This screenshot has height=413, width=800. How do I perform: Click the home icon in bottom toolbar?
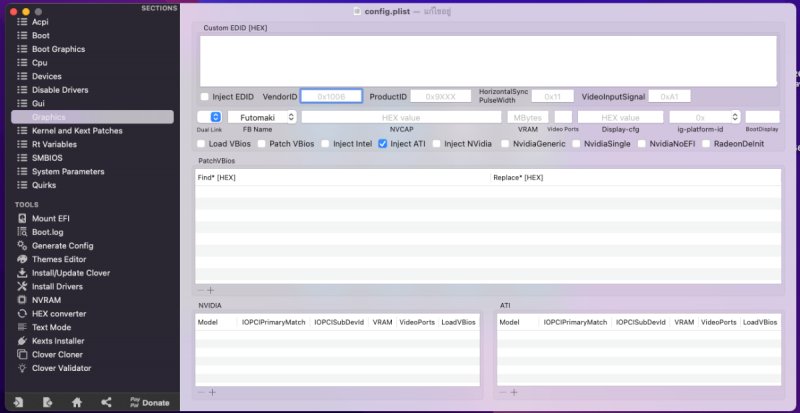76,402
